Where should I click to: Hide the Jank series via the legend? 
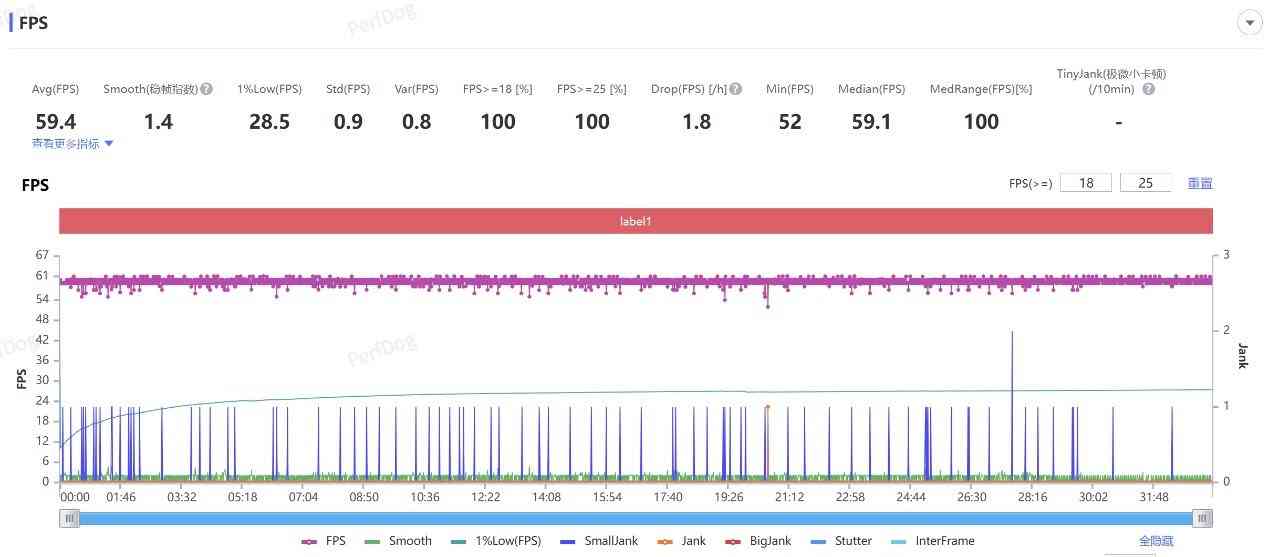click(682, 541)
